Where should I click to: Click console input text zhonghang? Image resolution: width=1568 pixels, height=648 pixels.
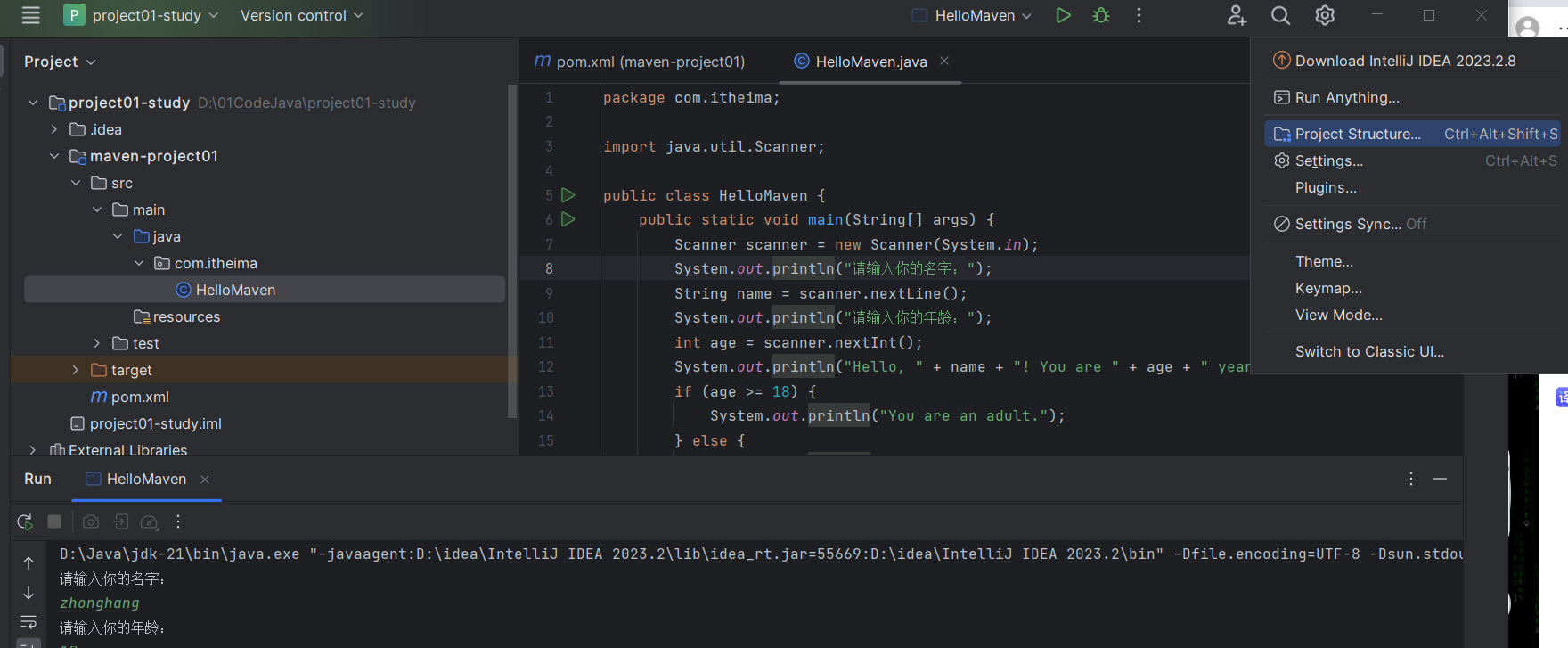coord(100,603)
